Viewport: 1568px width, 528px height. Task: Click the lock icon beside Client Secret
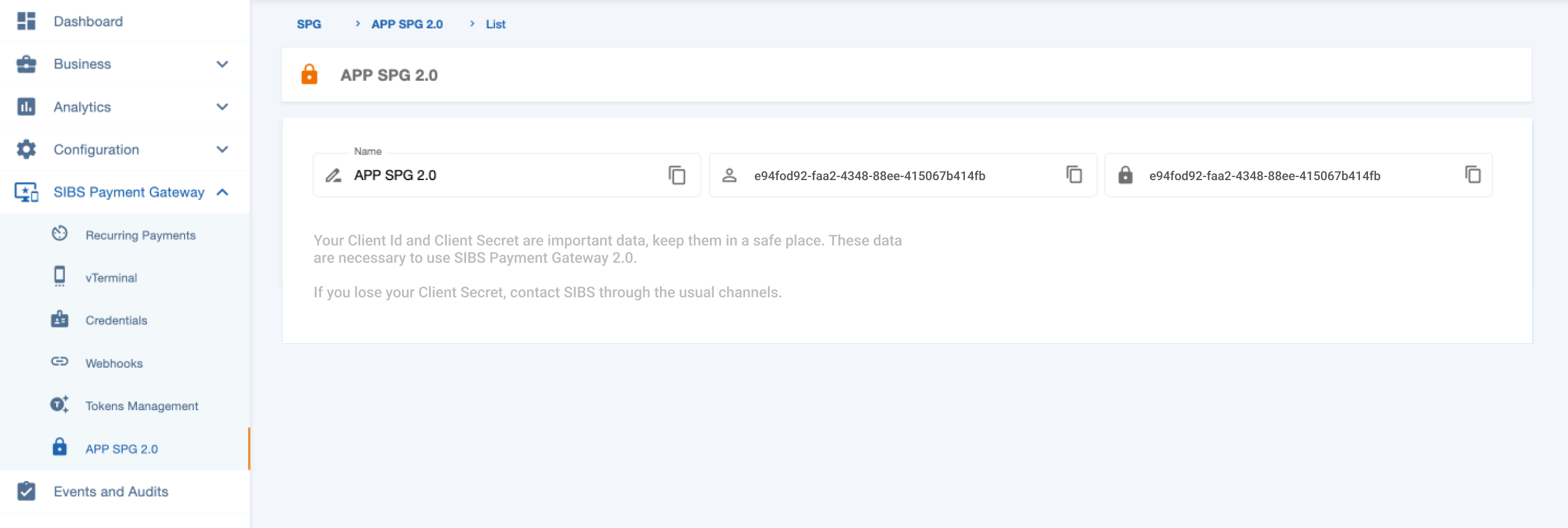(1125, 176)
